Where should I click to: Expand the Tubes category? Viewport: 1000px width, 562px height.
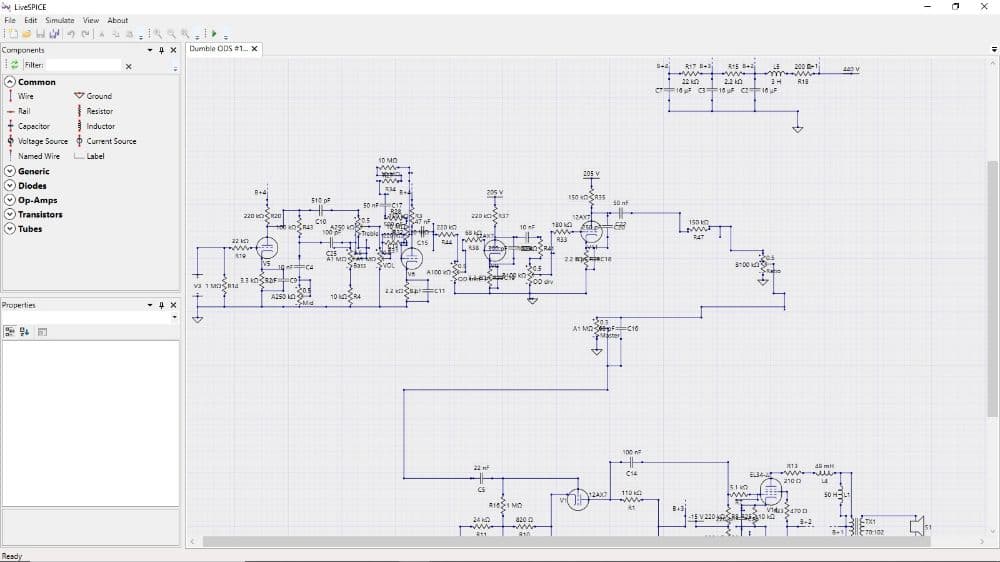[x=10, y=229]
